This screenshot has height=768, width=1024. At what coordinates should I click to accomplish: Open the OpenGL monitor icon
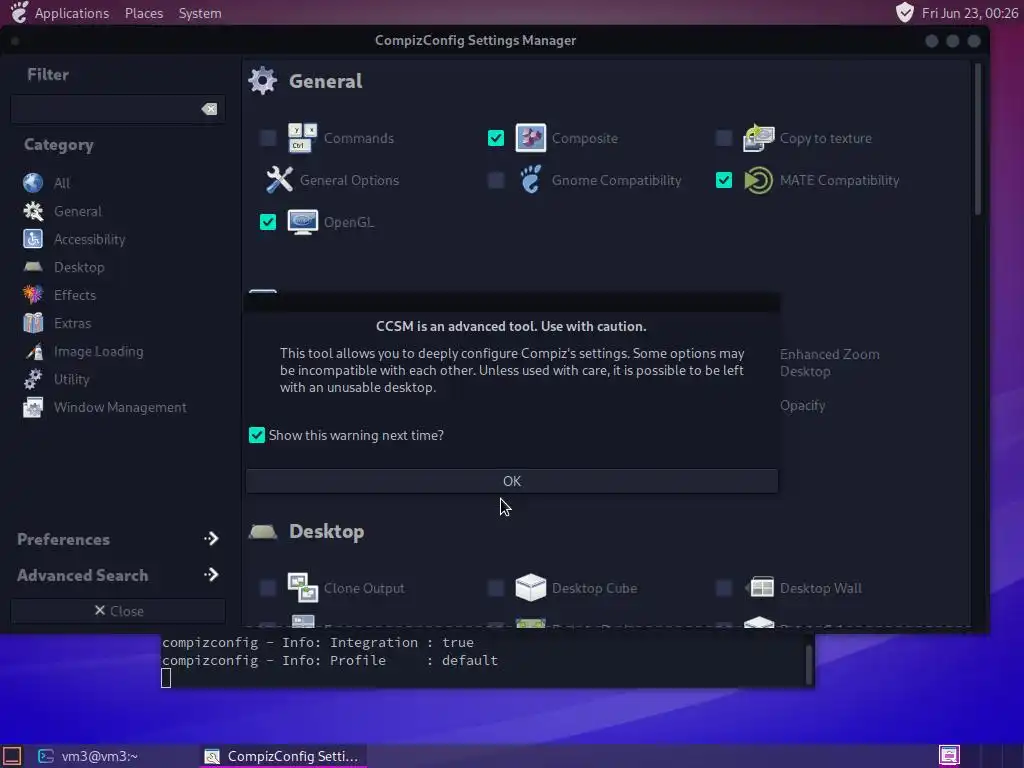click(x=302, y=222)
